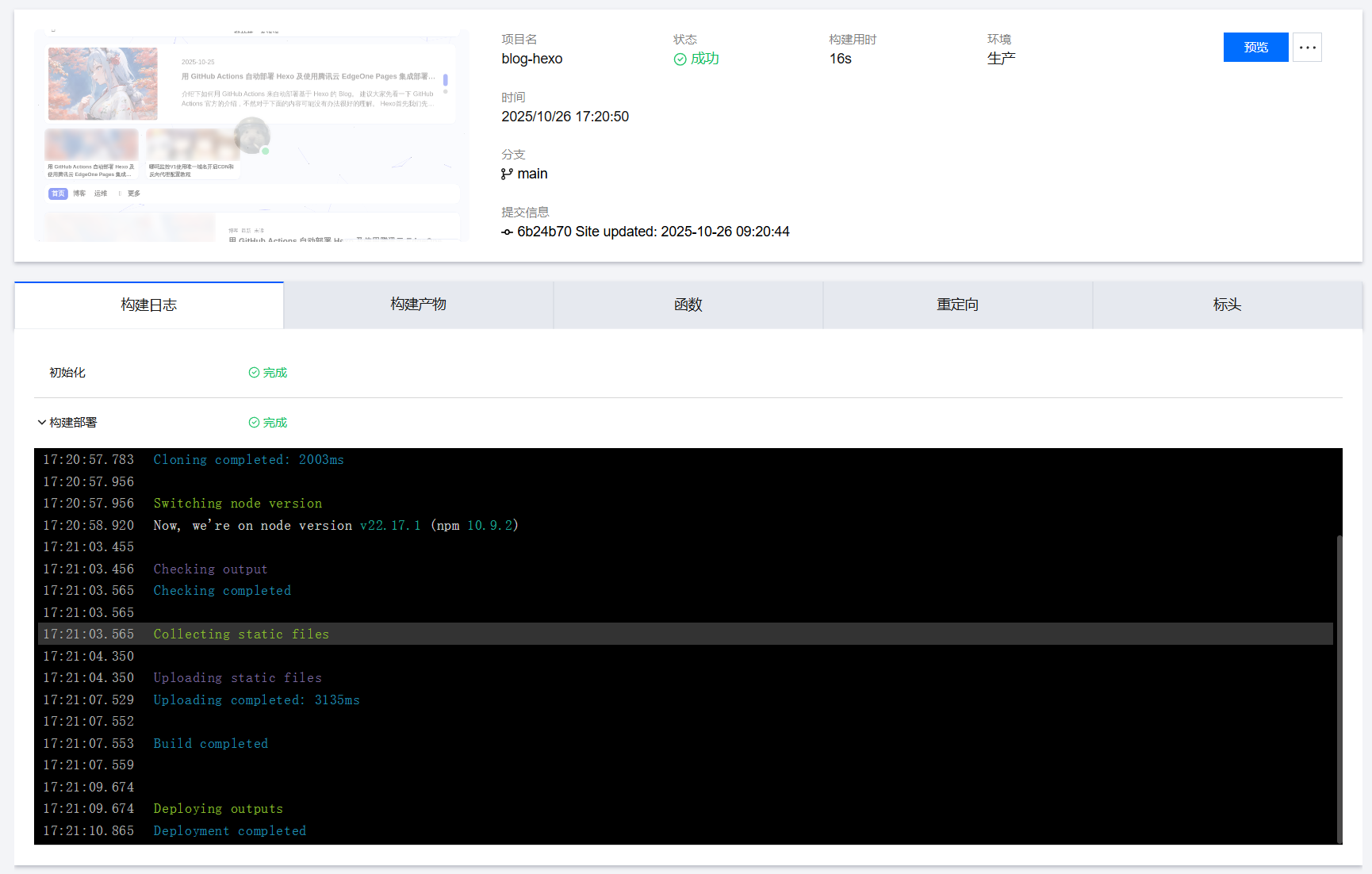Select the 'Collecting static files' log line
Viewport: 1372px width, 874px height.
tap(241, 634)
